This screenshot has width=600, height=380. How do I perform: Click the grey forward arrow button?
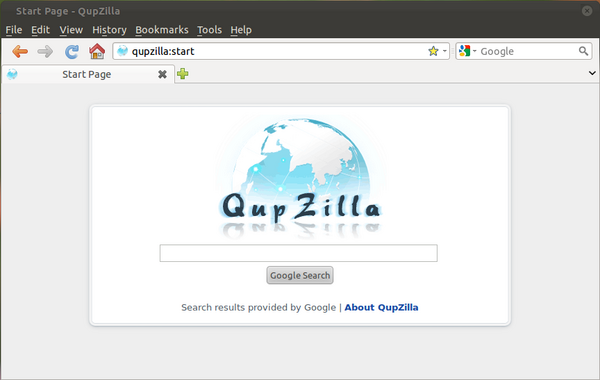pos(45,51)
